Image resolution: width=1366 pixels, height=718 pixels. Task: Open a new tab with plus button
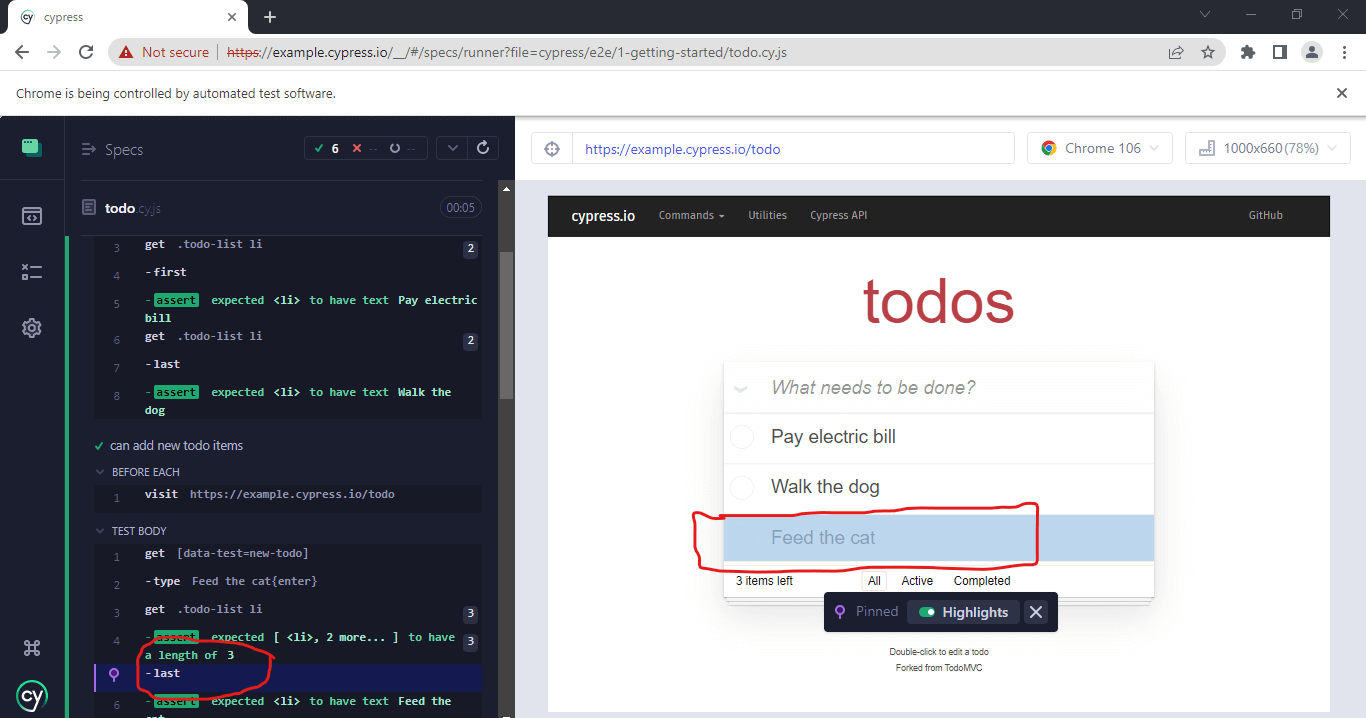269,17
